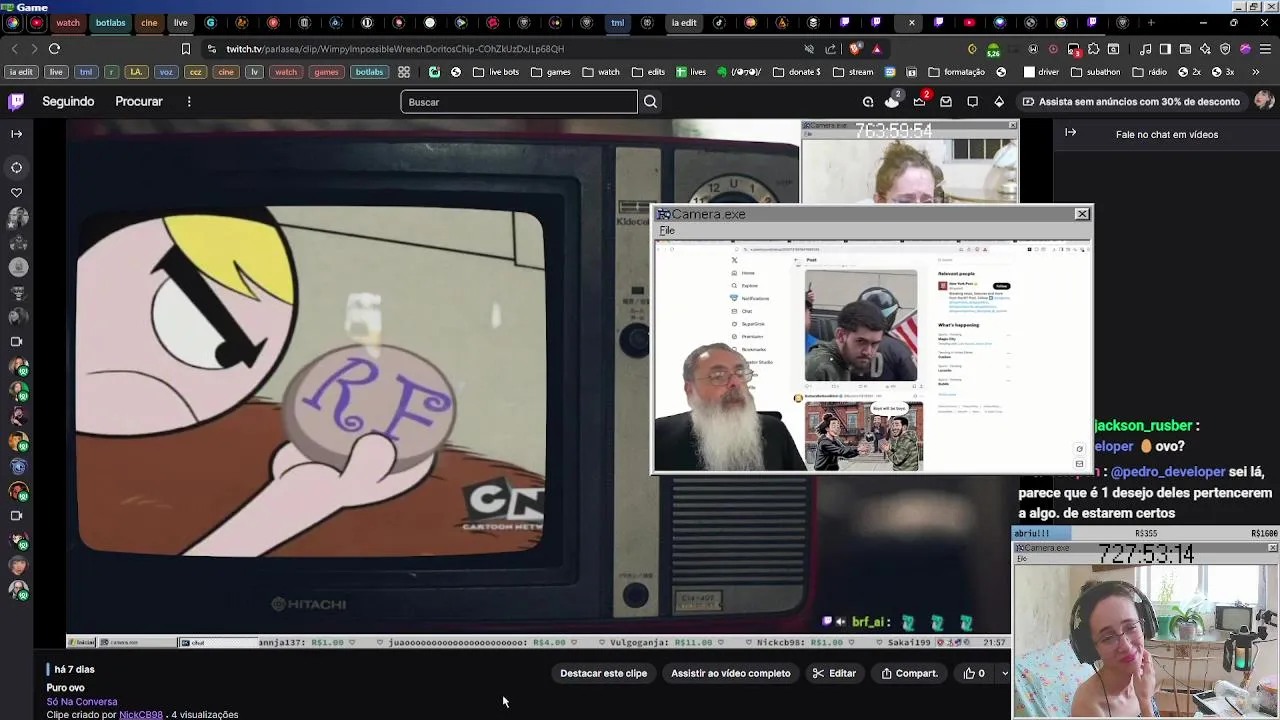This screenshot has width=1280, height=720.
Task: Click the Compart. share button
Action: 909,673
